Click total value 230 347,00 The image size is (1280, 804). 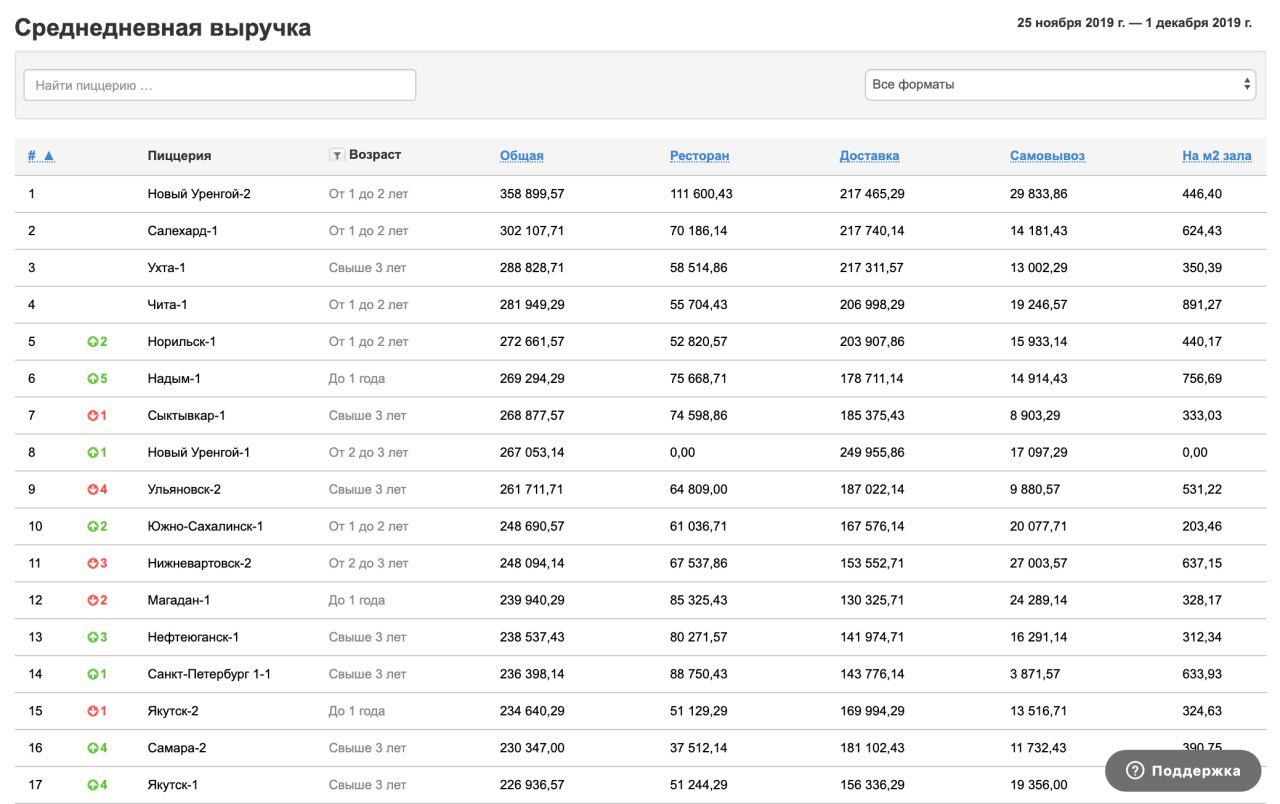532,749
